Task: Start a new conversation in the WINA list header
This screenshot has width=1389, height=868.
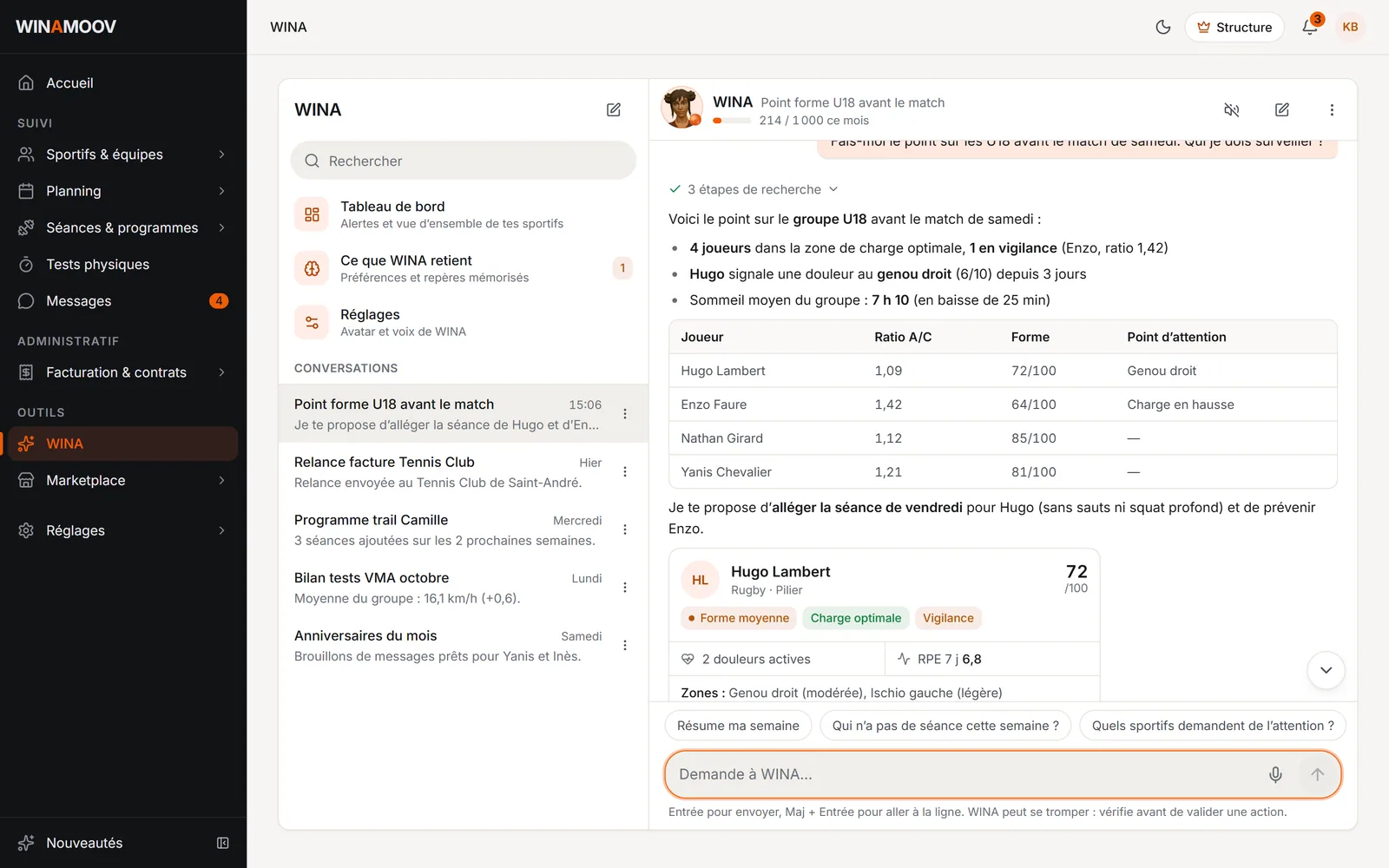Action: 614,109
